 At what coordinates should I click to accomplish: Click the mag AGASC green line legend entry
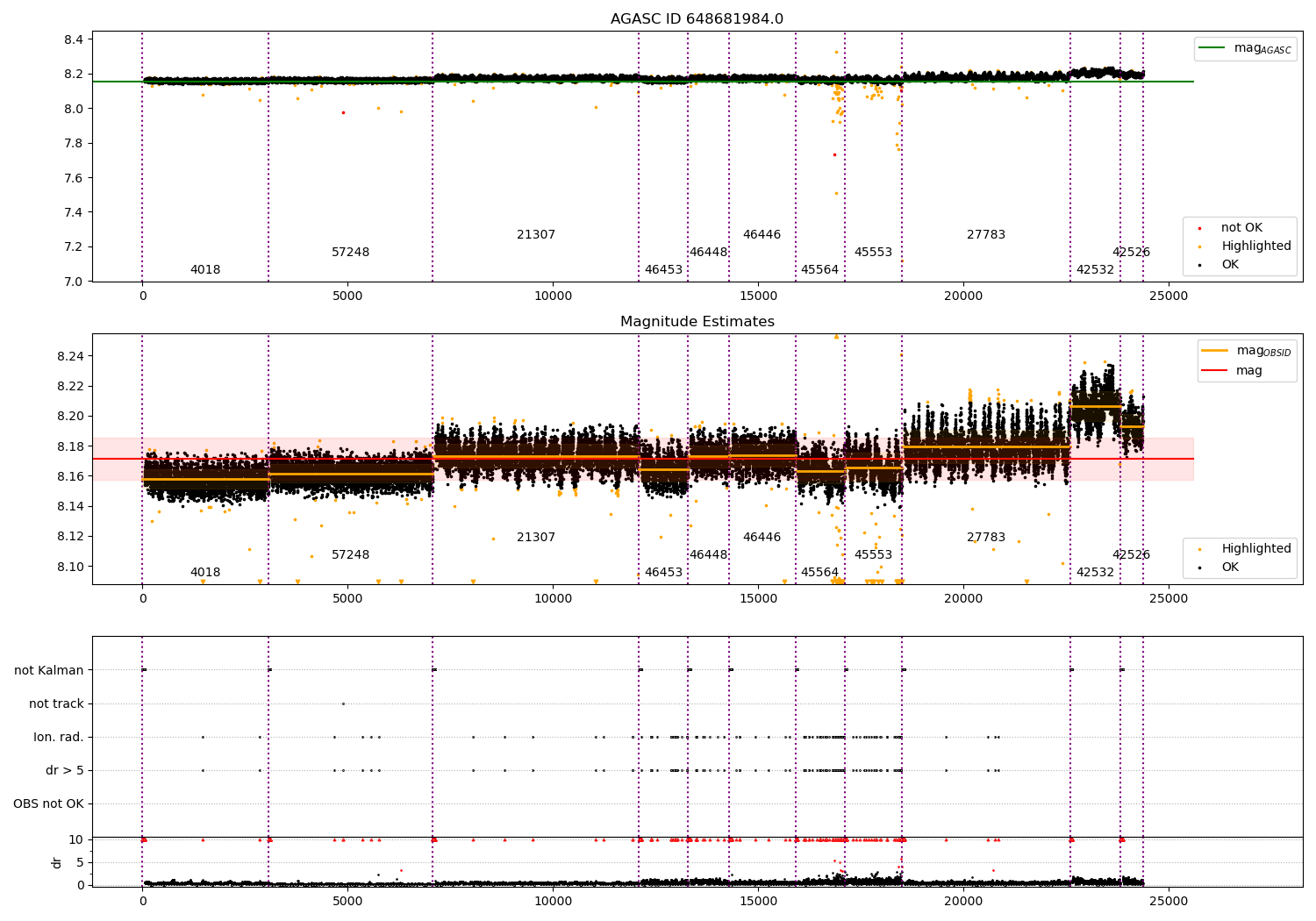click(x=1245, y=48)
